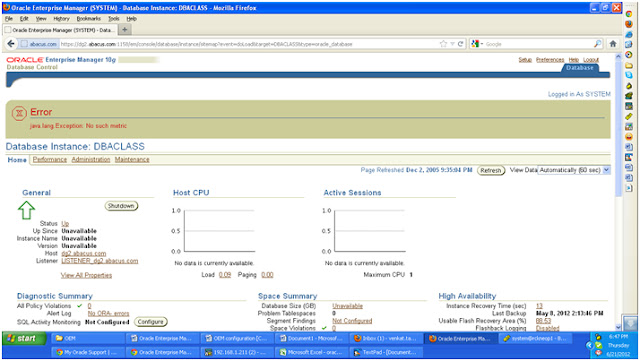Switch to Inbox (1) Firefox window in taskbar
This screenshot has width=640, height=361.
click(387, 338)
